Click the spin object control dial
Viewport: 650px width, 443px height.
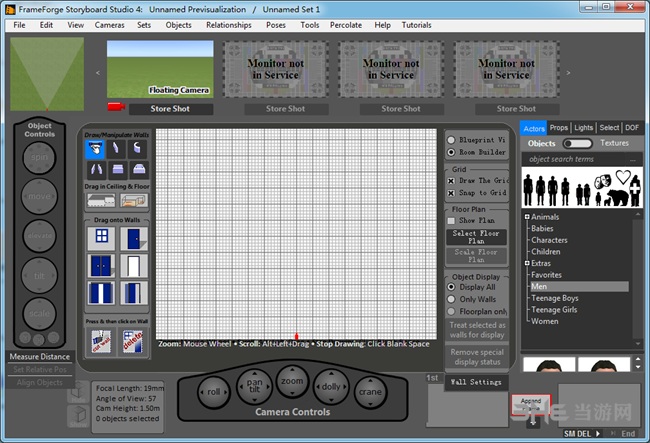[39, 157]
